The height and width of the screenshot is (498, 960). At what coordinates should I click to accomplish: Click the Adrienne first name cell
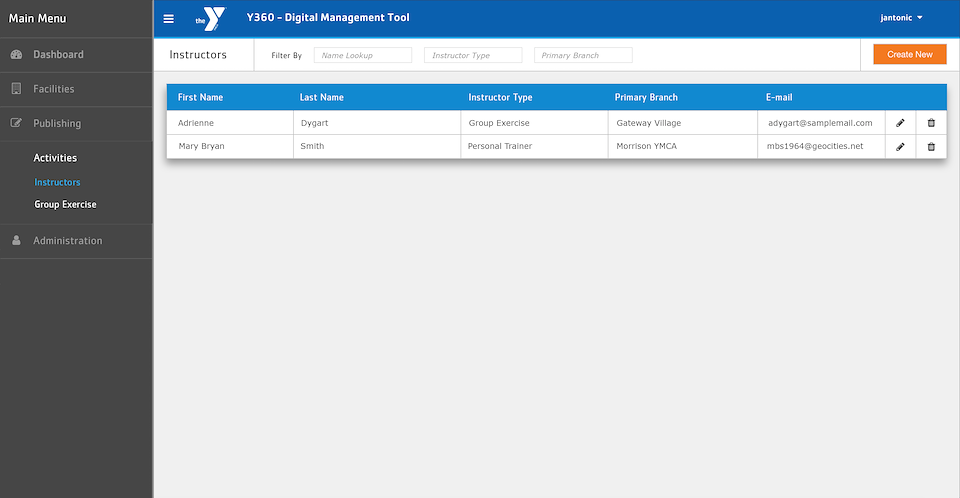[x=230, y=123]
